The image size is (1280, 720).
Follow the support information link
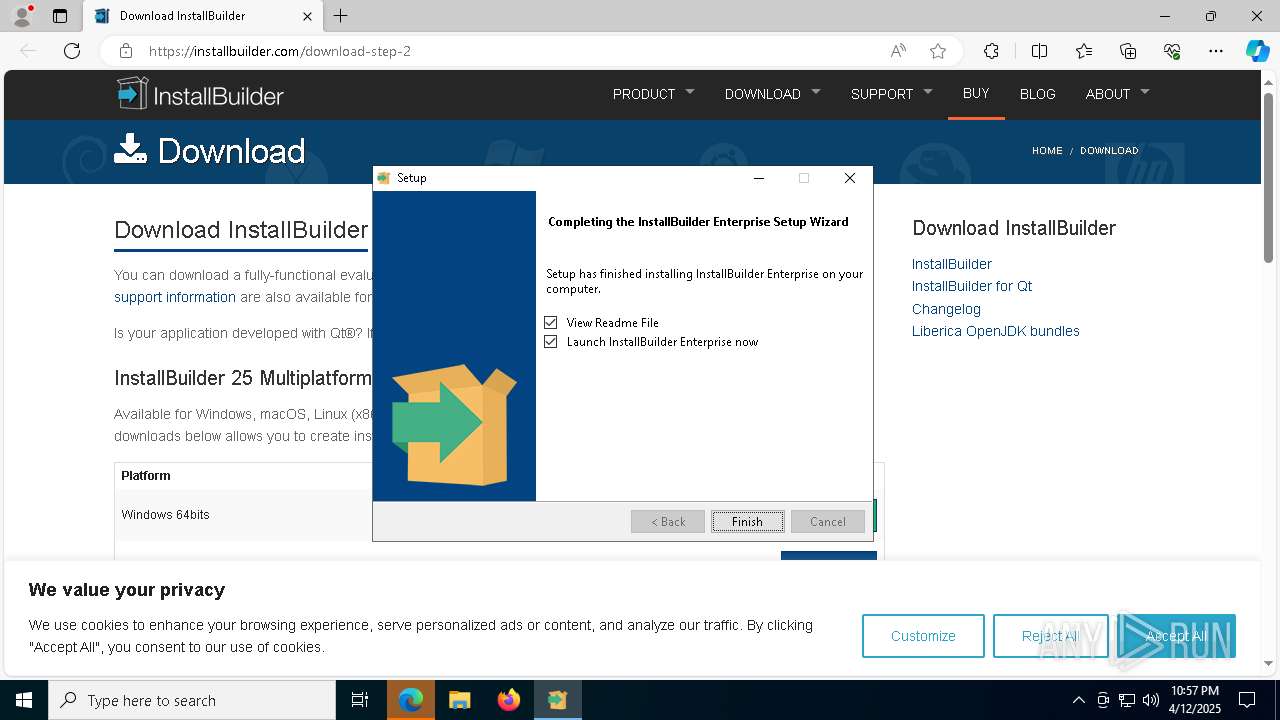tap(175, 297)
